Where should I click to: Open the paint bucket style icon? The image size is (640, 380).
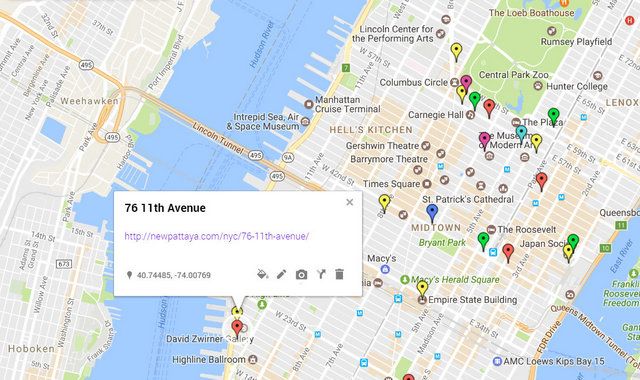point(262,274)
